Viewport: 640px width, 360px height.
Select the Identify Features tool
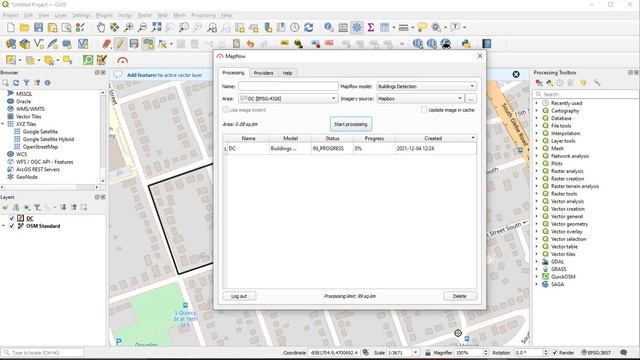[329, 27]
